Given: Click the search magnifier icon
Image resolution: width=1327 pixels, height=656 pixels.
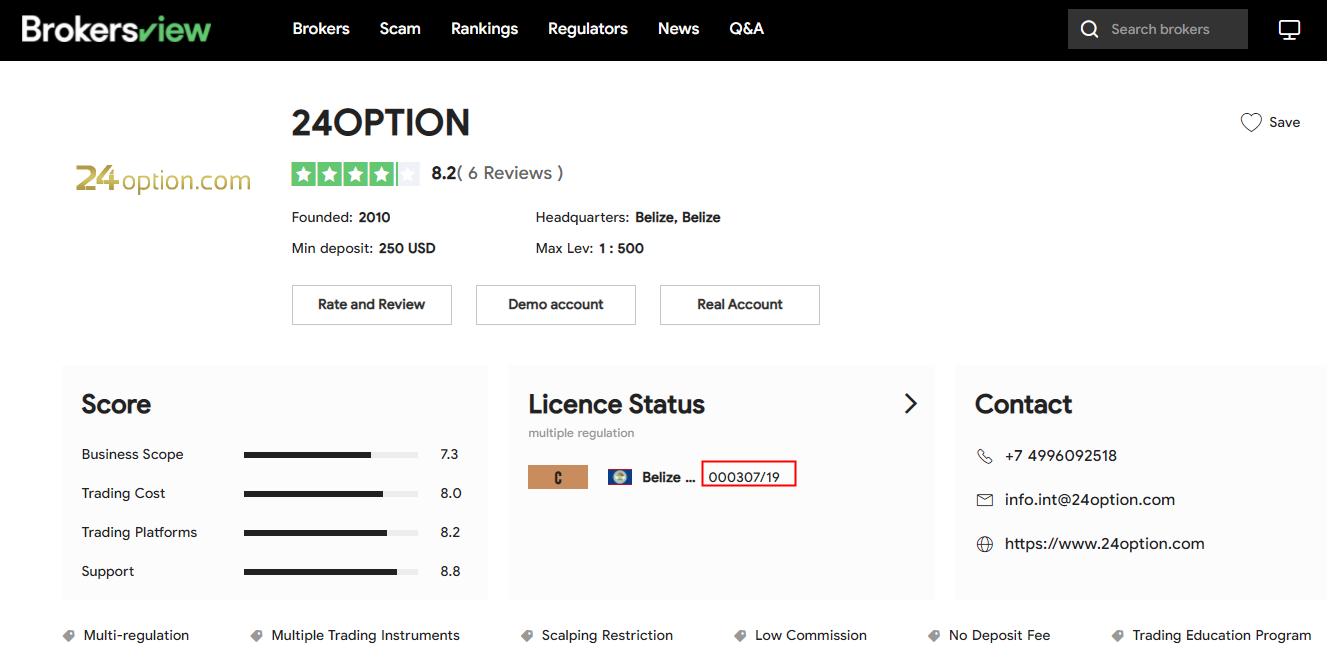Looking at the screenshot, I should (x=1090, y=29).
